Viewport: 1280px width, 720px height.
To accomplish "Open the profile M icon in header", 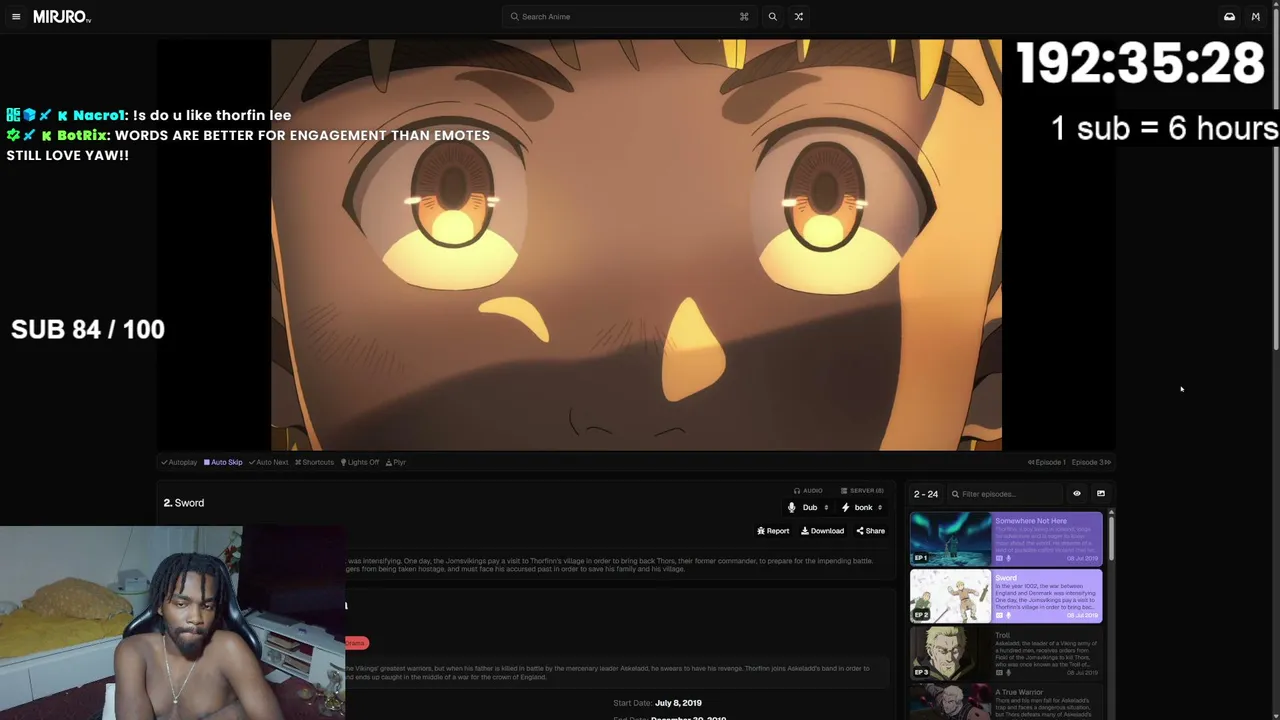I will coord(1256,17).
